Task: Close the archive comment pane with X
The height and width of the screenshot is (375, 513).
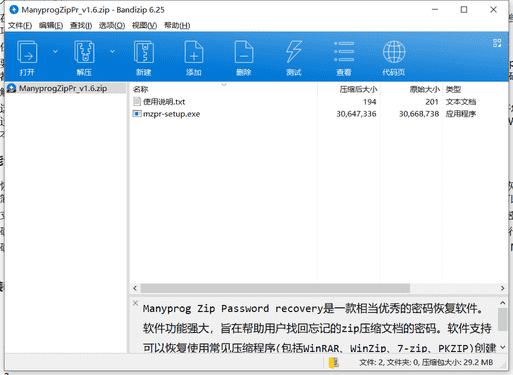Action: coord(135,303)
